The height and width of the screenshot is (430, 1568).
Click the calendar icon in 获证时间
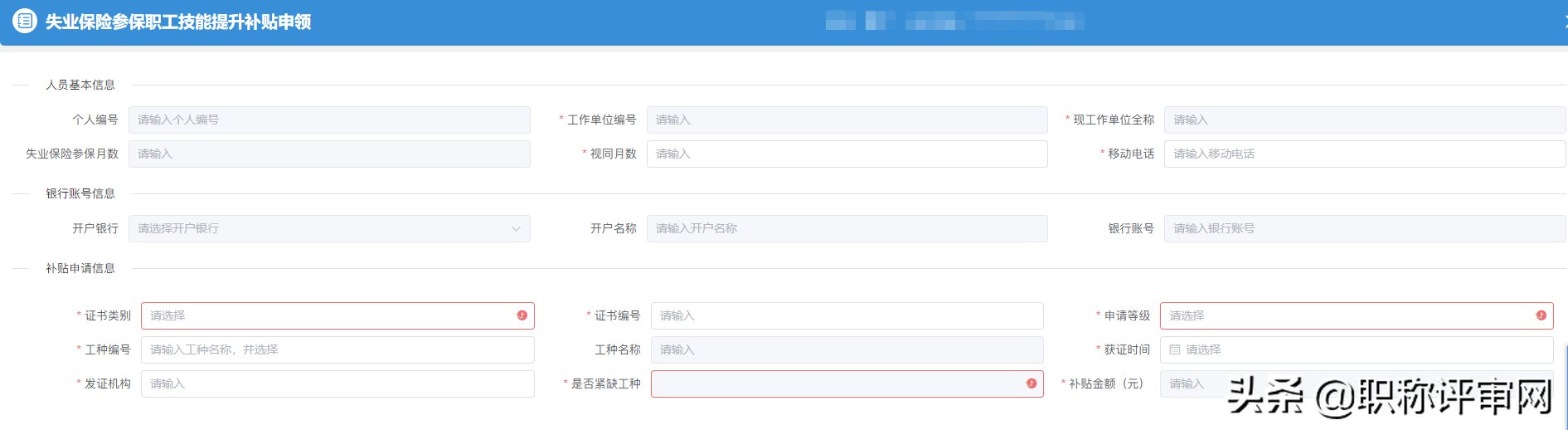(x=1174, y=349)
